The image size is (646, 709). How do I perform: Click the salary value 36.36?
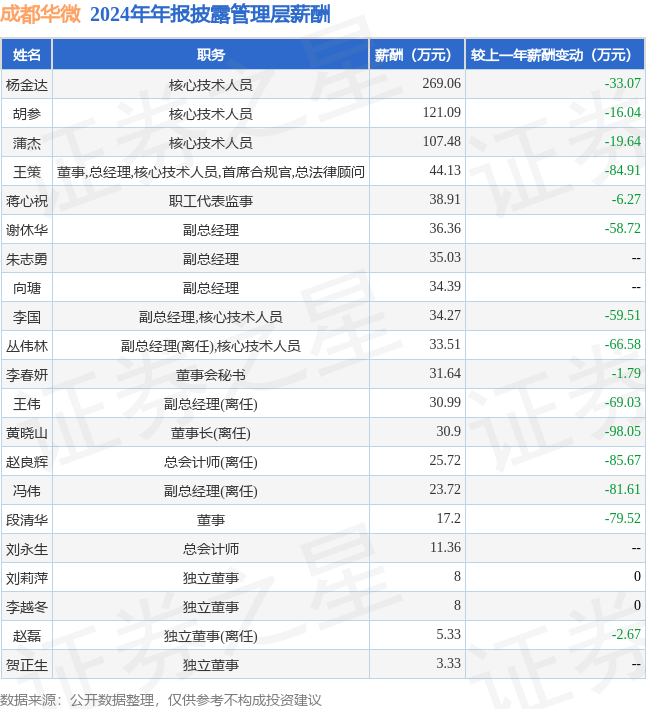coord(445,228)
